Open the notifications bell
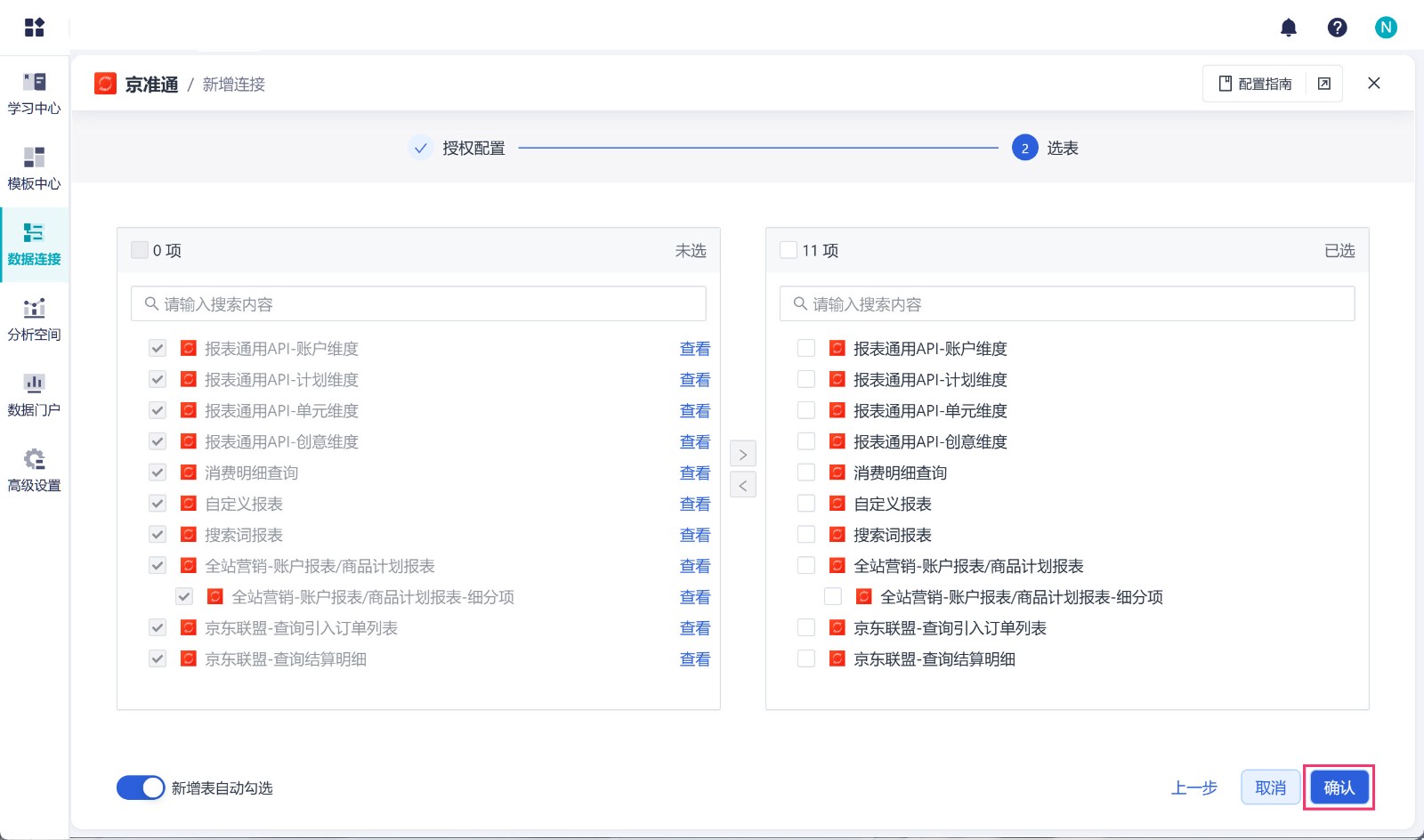1424x840 pixels. click(x=1288, y=28)
